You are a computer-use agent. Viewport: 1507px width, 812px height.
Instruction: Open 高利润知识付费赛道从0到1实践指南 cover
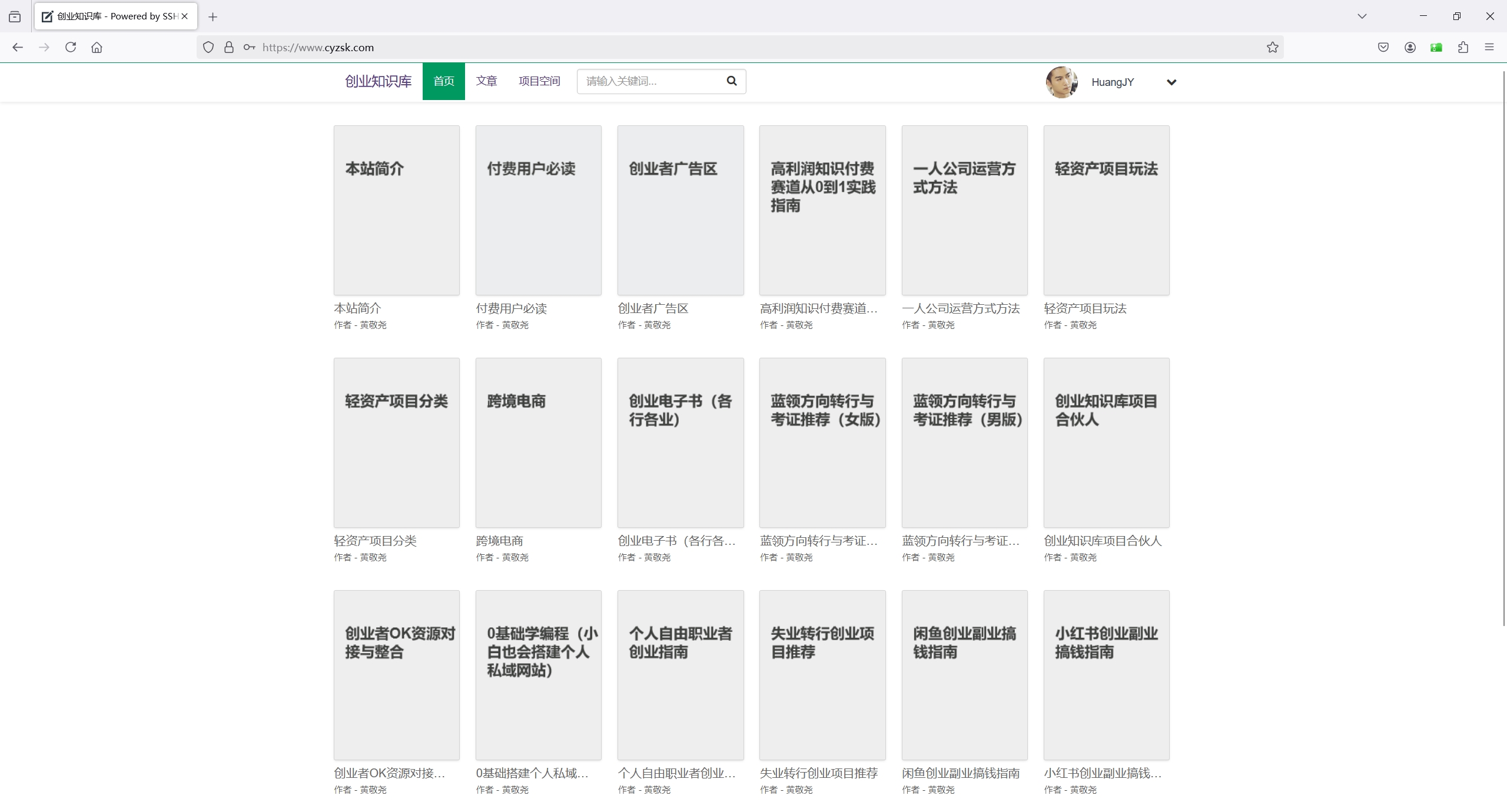[822, 210]
